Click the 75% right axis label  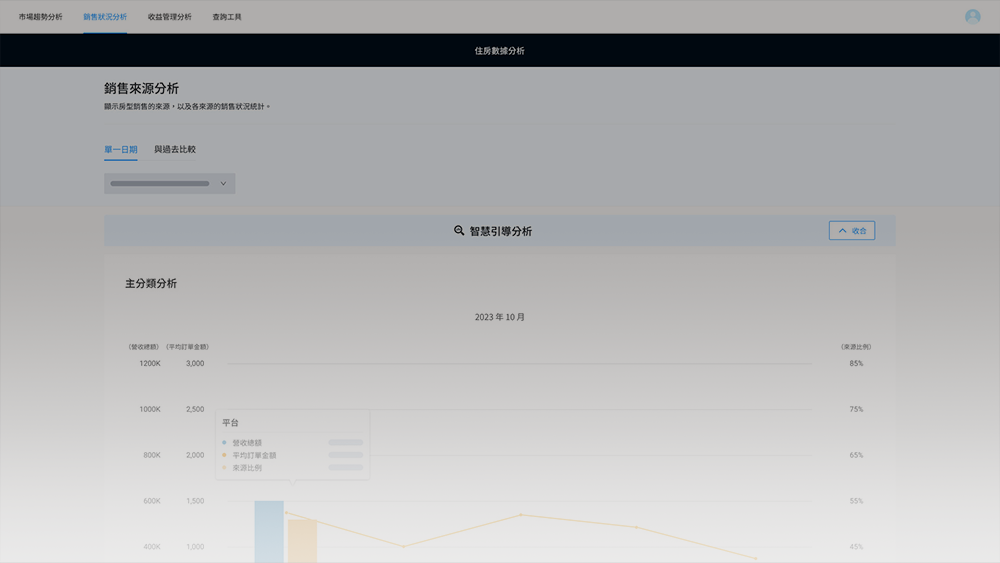[856, 409]
